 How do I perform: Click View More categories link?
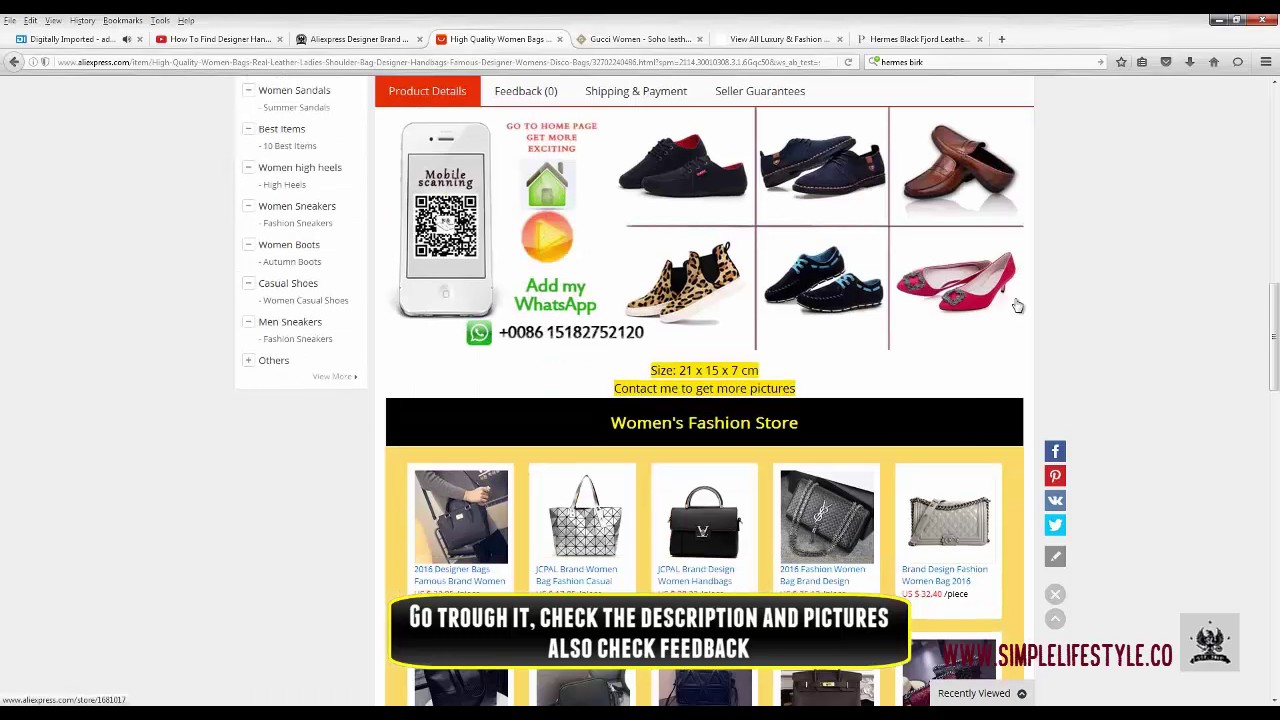tap(334, 377)
